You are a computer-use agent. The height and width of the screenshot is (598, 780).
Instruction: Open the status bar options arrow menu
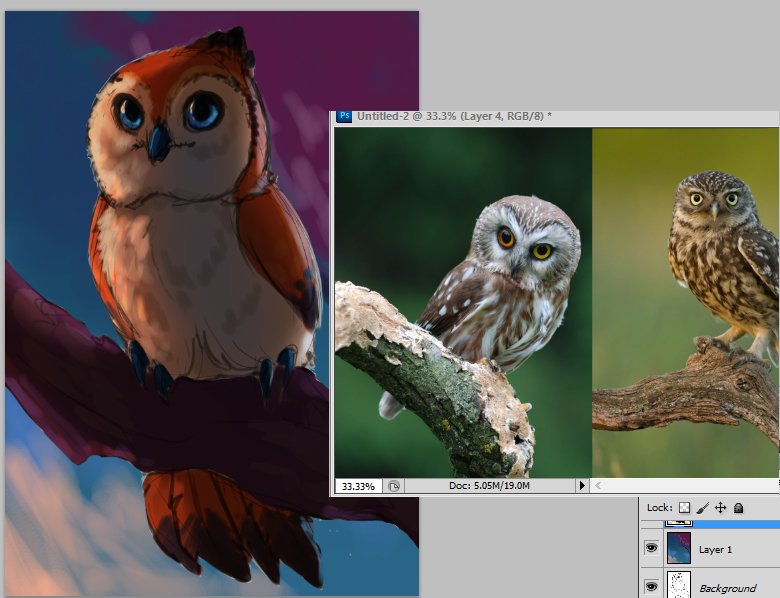coord(582,486)
